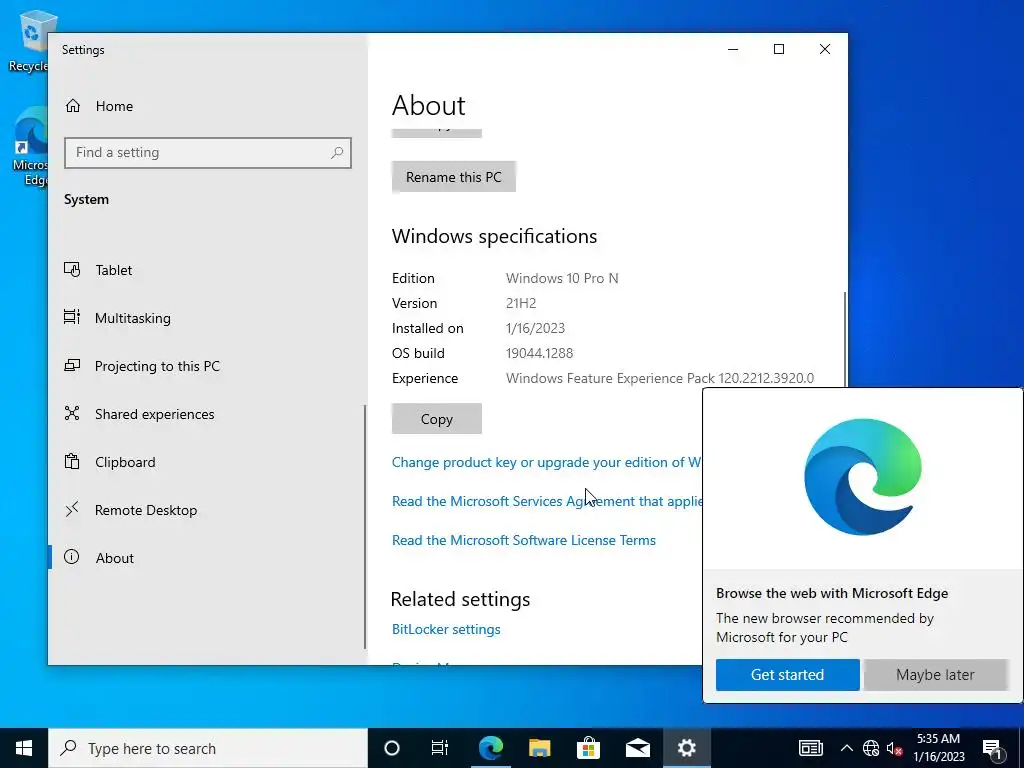This screenshot has width=1024, height=768.
Task: Click the muted volume tray icon
Action: (894, 748)
